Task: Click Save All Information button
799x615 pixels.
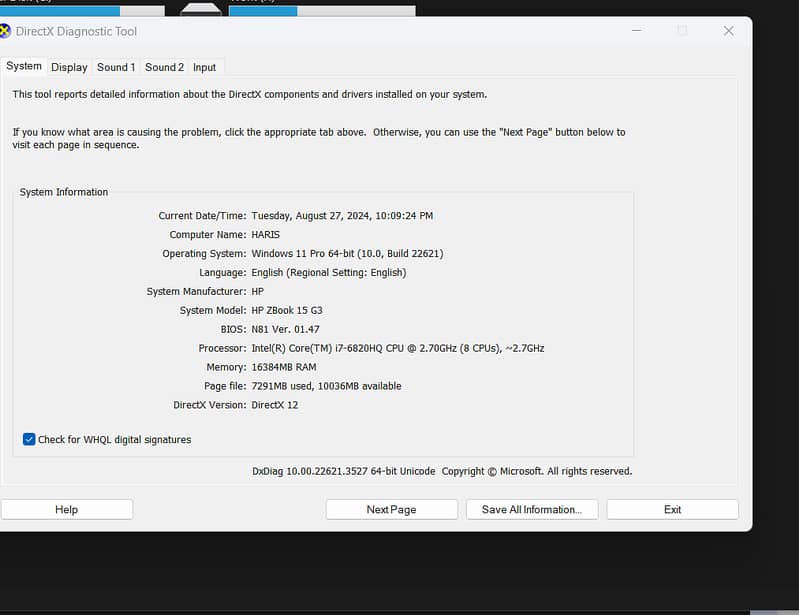Action: (531, 509)
